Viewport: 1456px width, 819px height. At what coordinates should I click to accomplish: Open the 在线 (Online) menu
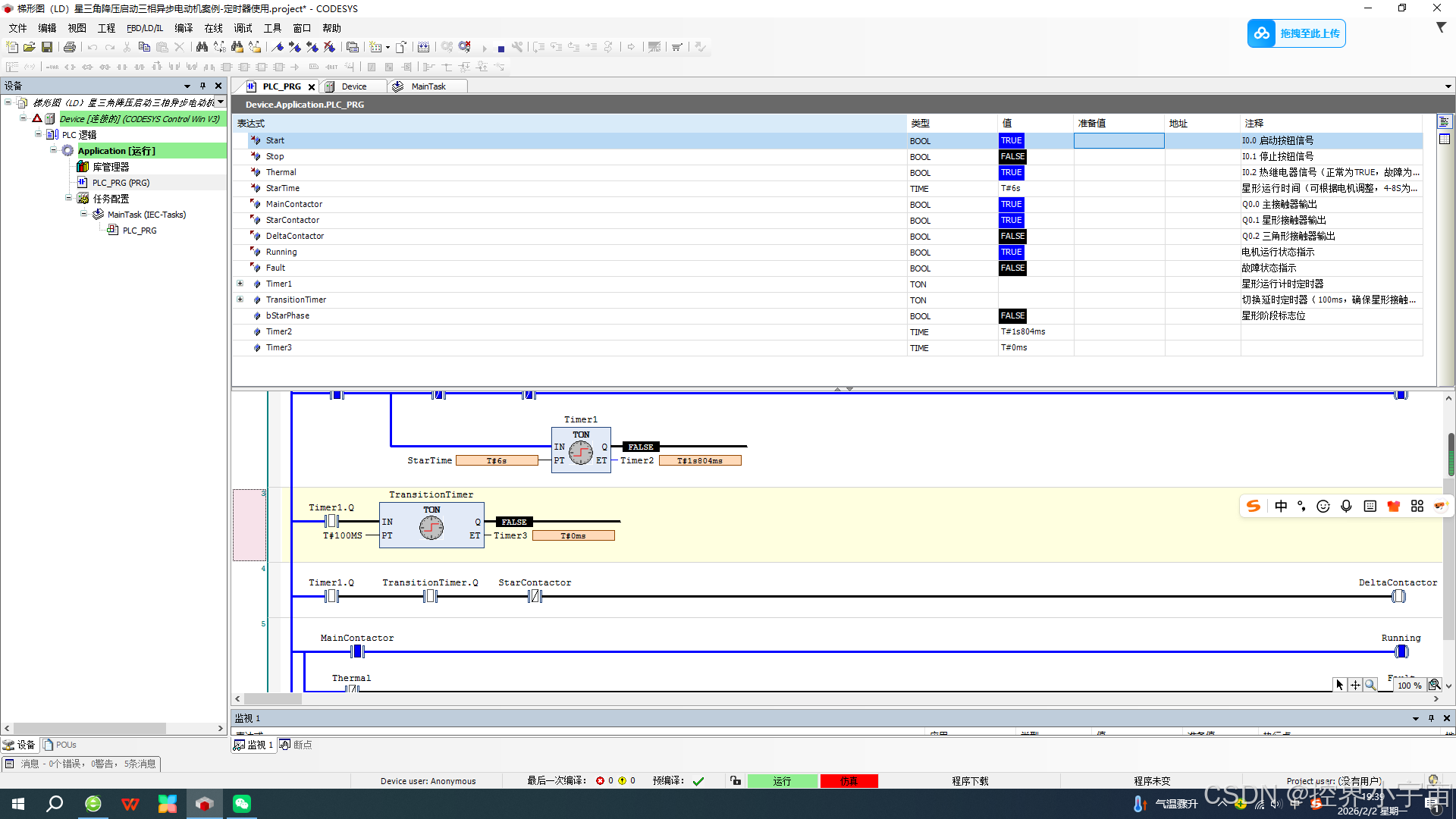[x=213, y=28]
